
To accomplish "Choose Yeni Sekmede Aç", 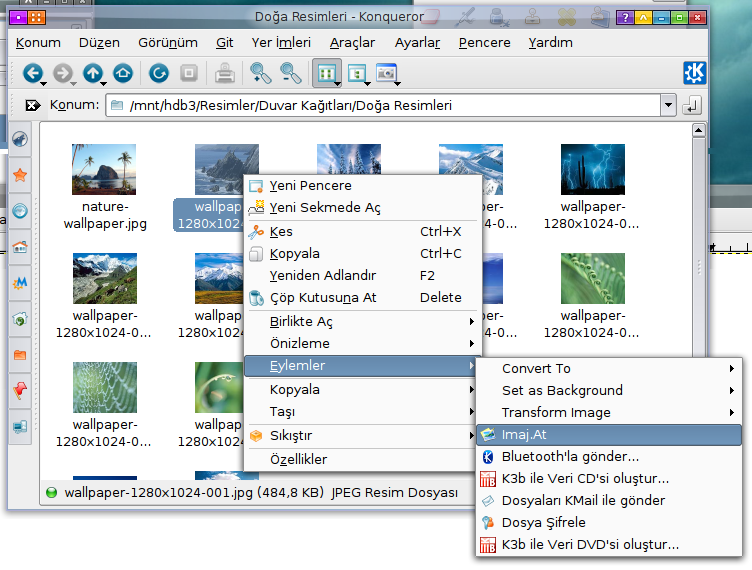I will point(362,208).
